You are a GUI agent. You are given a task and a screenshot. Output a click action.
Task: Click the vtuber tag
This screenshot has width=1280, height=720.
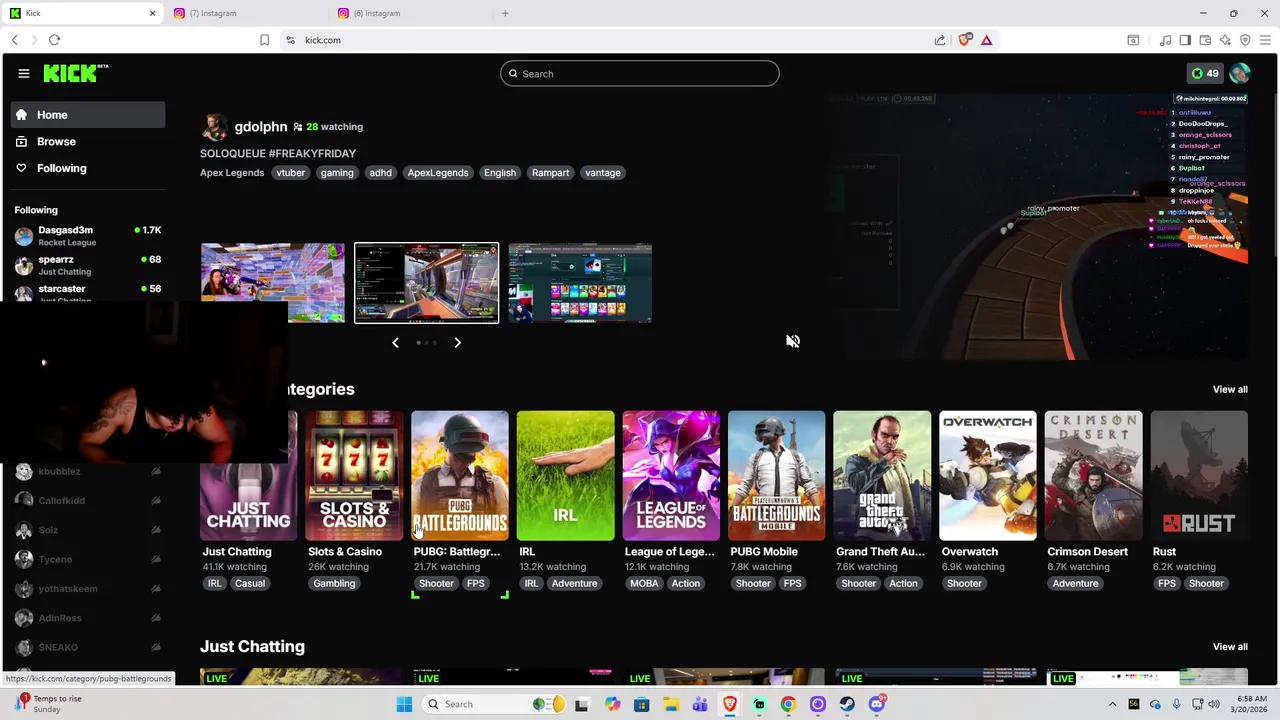pyautogui.click(x=290, y=173)
